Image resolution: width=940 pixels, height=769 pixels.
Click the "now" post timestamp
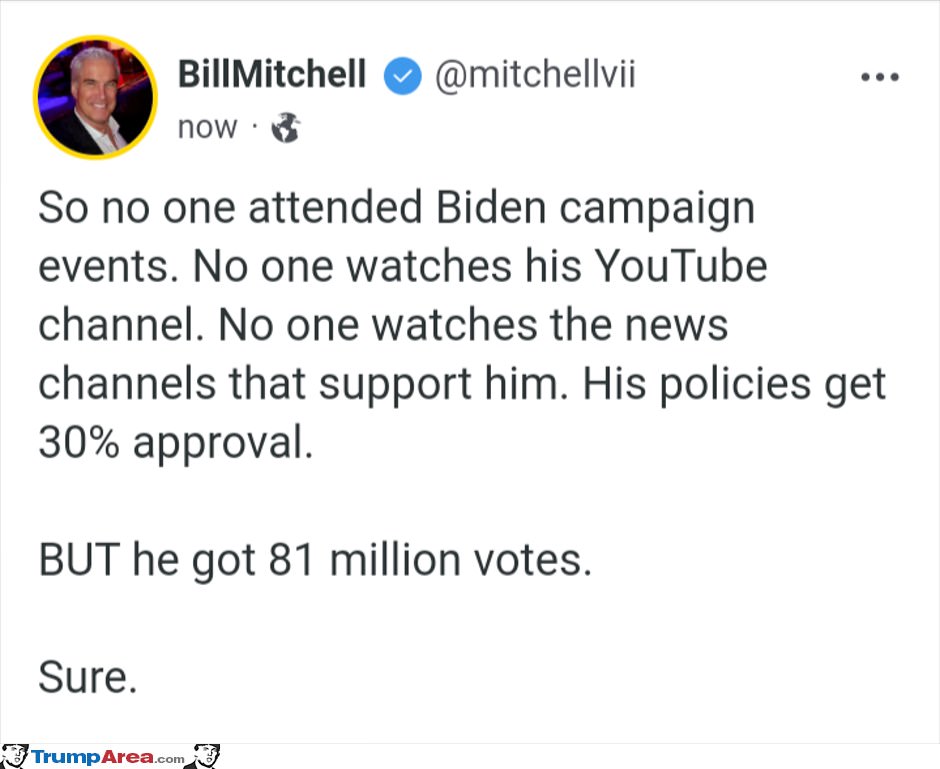click(207, 128)
